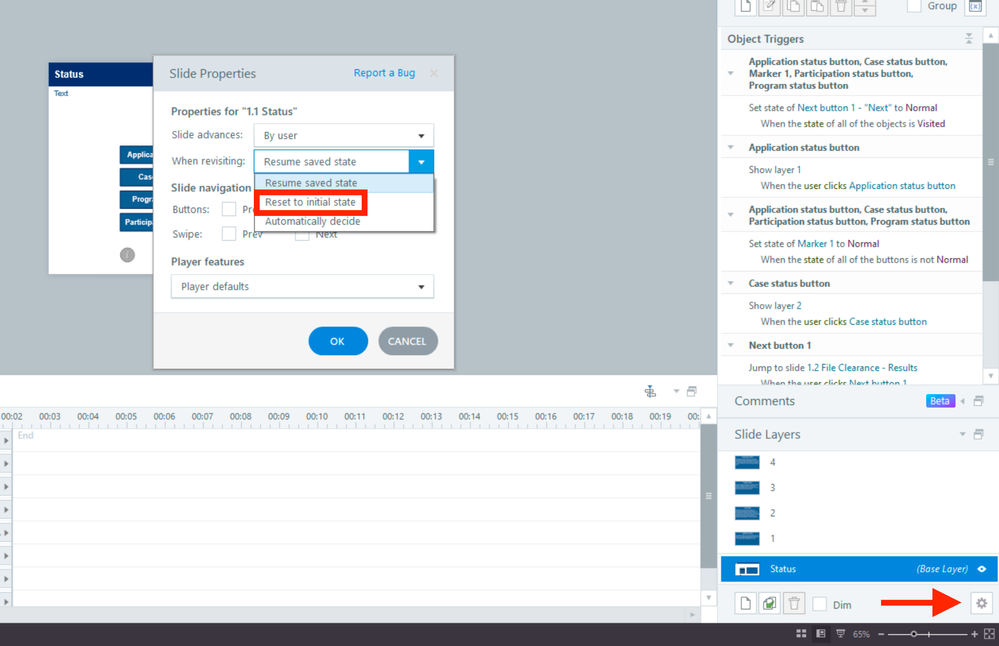Image resolution: width=999 pixels, height=646 pixels.
Task: Switch to normal slide view icon
Action: point(821,633)
